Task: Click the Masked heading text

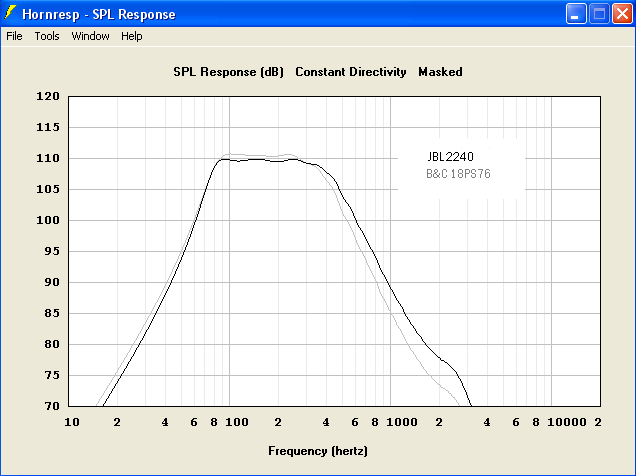Action: (440, 72)
